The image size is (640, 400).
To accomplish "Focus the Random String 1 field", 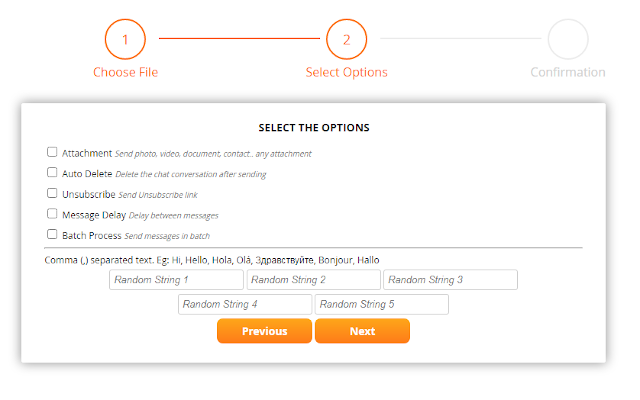I will click(x=176, y=280).
